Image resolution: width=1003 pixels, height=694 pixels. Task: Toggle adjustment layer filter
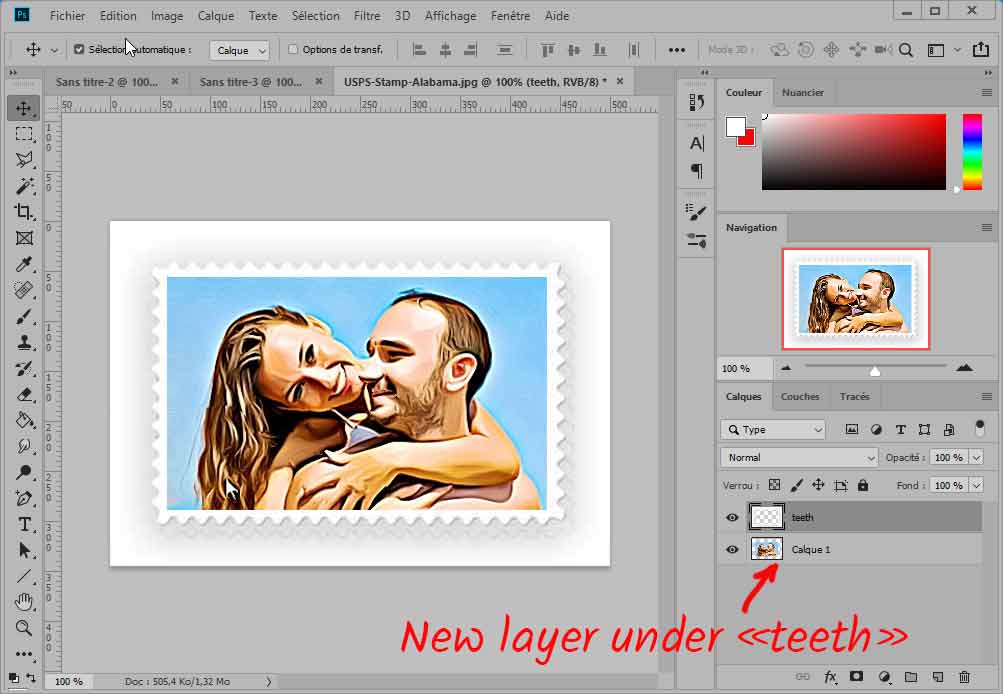[x=876, y=430]
